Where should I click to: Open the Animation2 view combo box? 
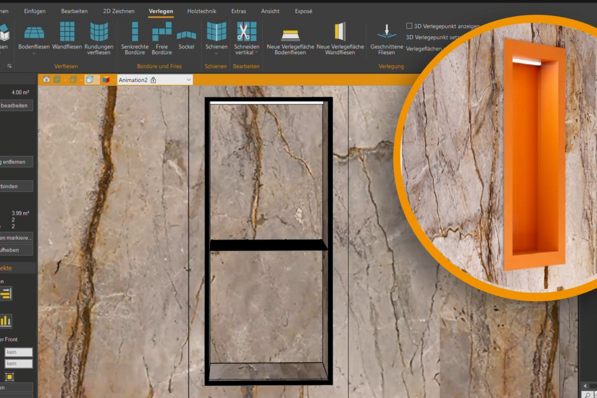(155, 80)
